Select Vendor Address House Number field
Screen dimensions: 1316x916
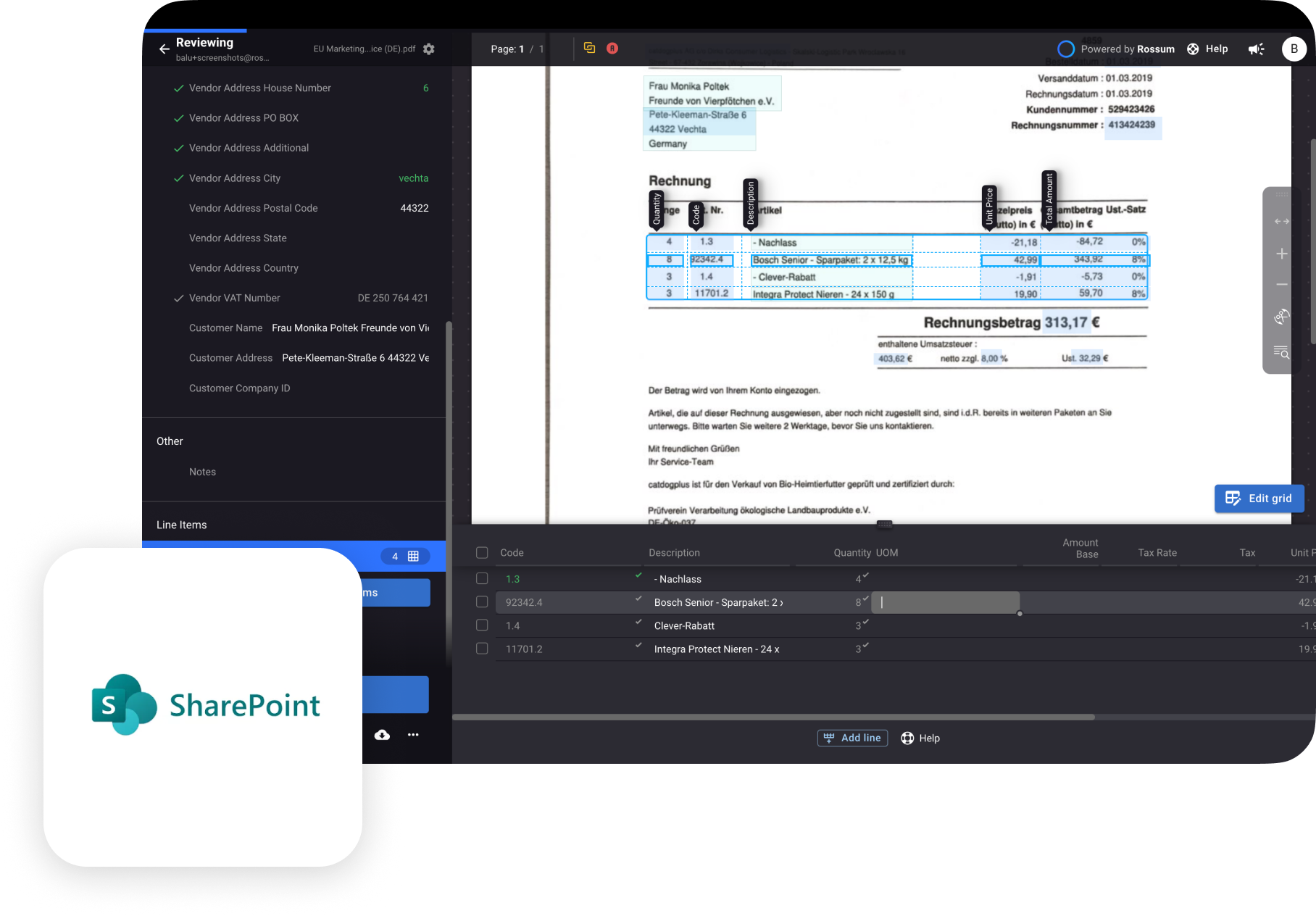pyautogui.click(x=293, y=88)
